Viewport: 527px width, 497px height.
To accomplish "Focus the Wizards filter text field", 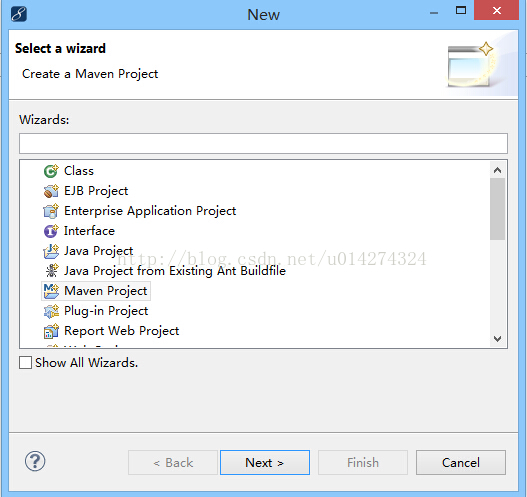I will tap(263, 143).
